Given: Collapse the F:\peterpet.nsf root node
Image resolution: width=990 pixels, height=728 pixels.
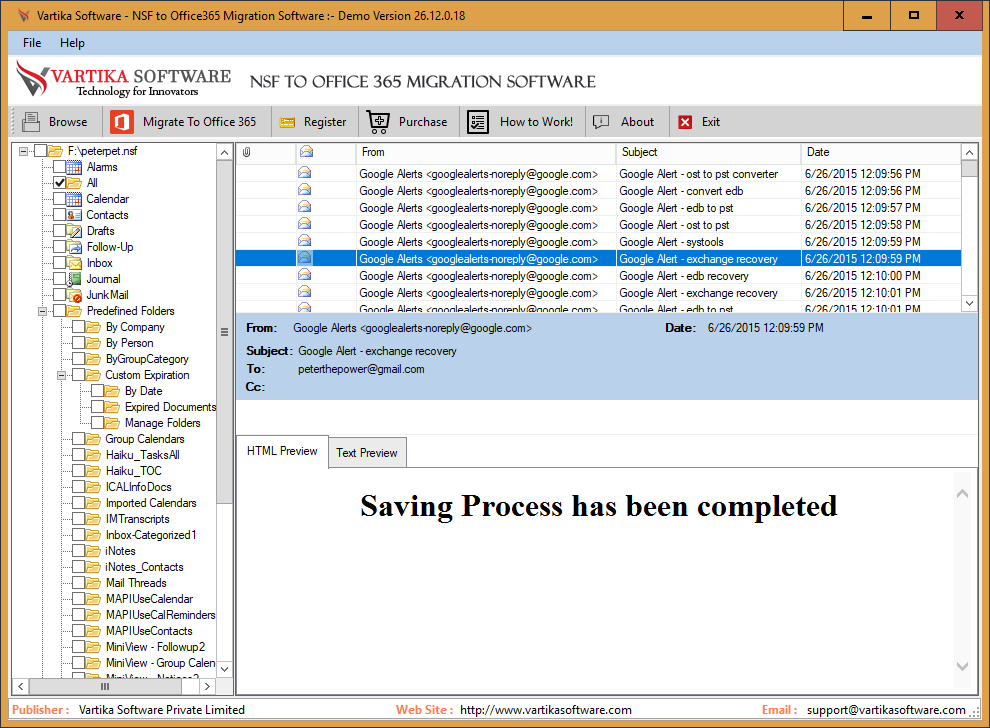Looking at the screenshot, I should pos(23,151).
